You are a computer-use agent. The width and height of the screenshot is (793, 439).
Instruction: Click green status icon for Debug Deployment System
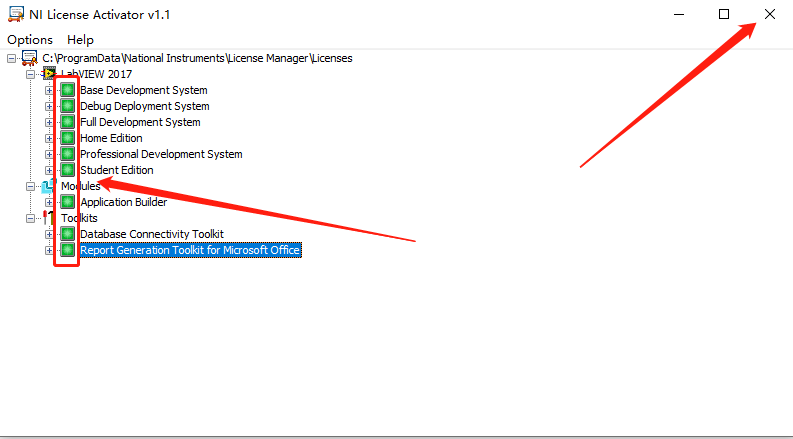67,106
